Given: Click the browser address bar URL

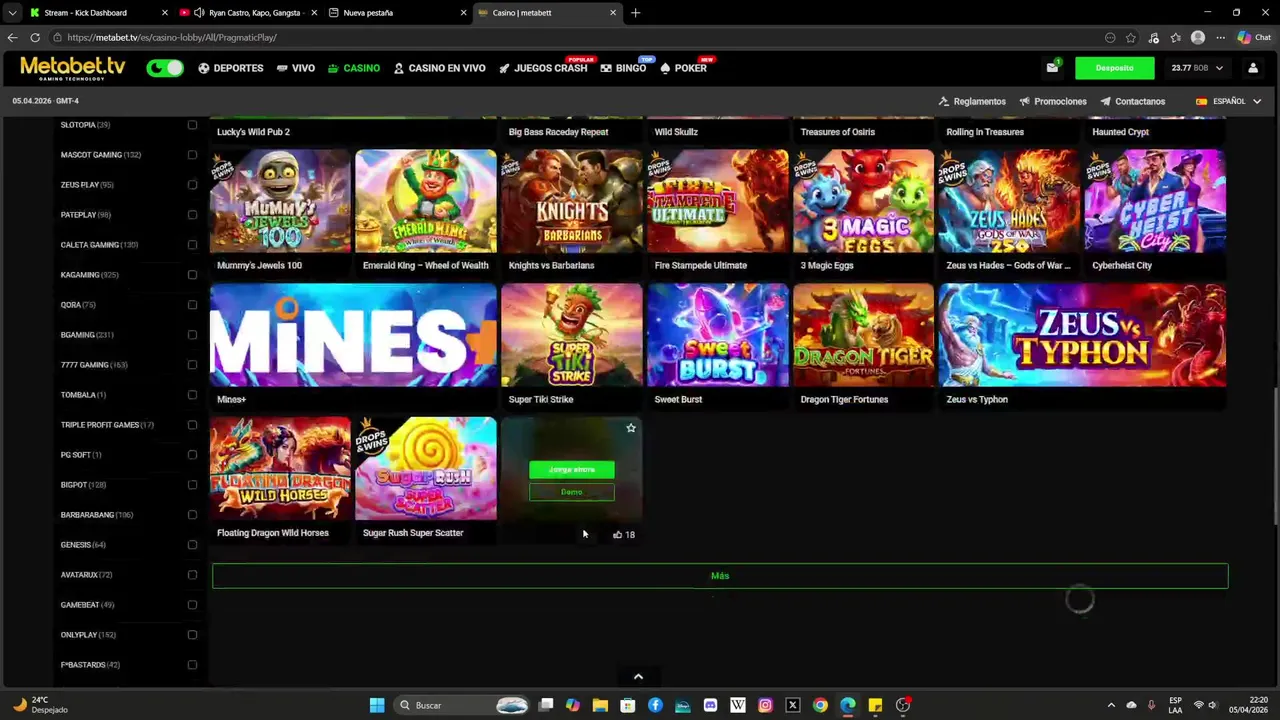Looking at the screenshot, I should (172, 38).
